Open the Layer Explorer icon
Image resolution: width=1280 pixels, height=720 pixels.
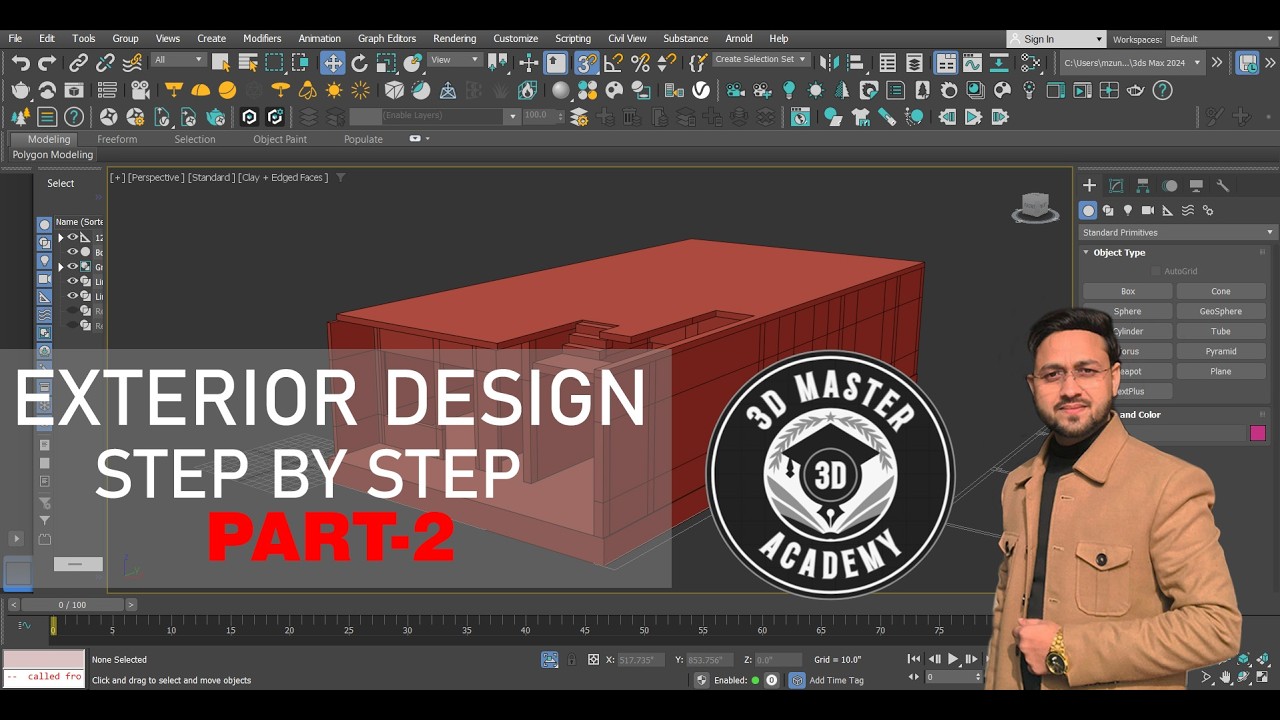click(914, 63)
